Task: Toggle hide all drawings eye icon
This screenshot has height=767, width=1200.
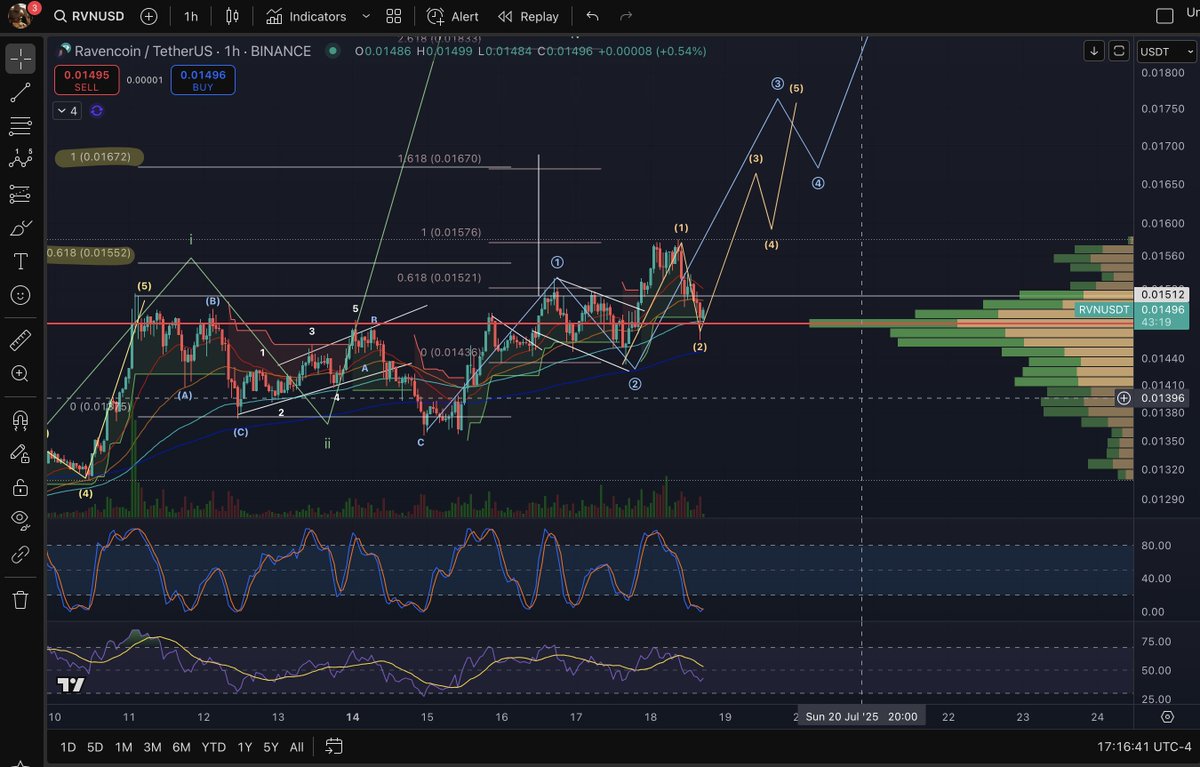Action: pos(20,520)
